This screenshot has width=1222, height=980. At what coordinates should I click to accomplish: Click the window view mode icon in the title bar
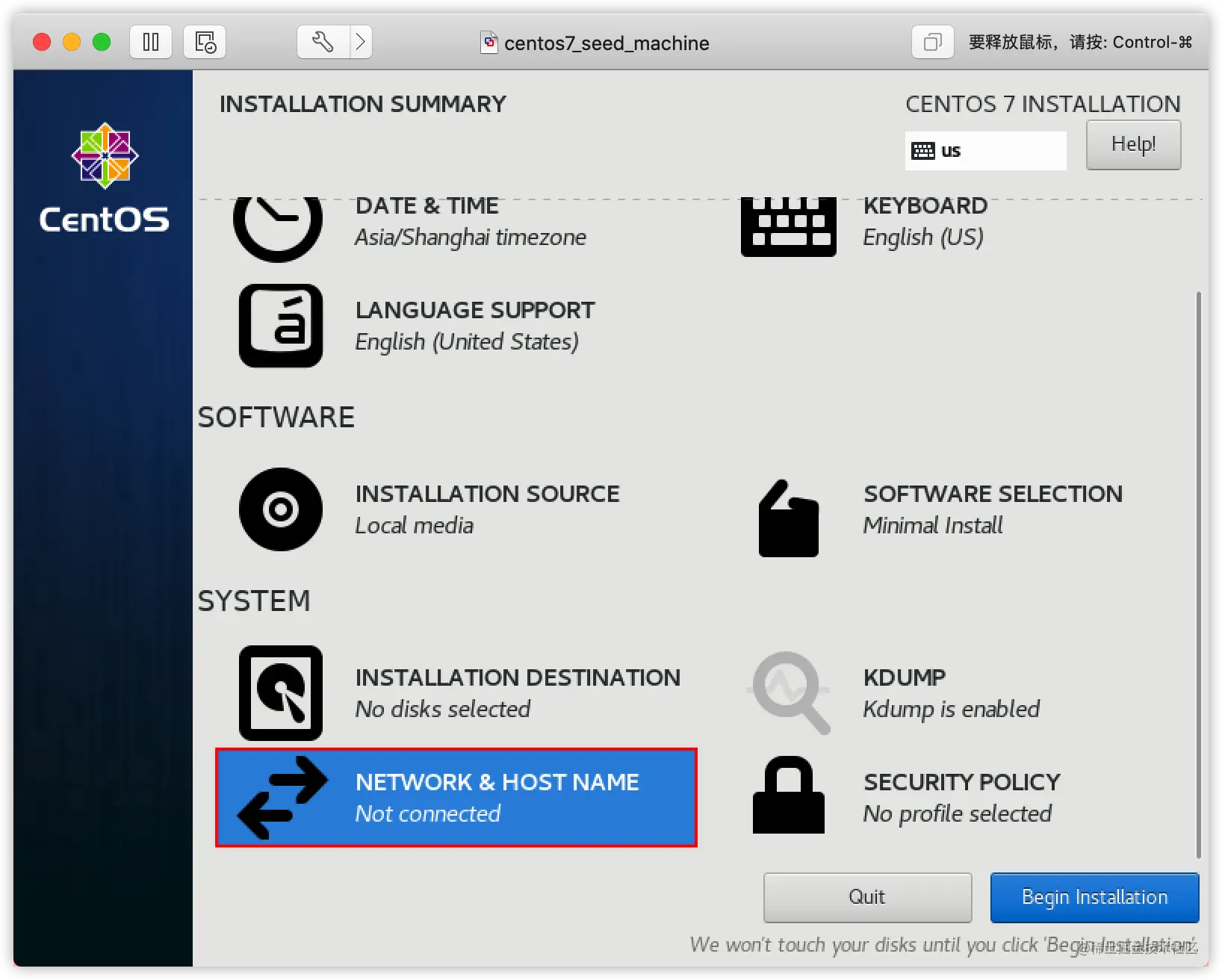932,42
